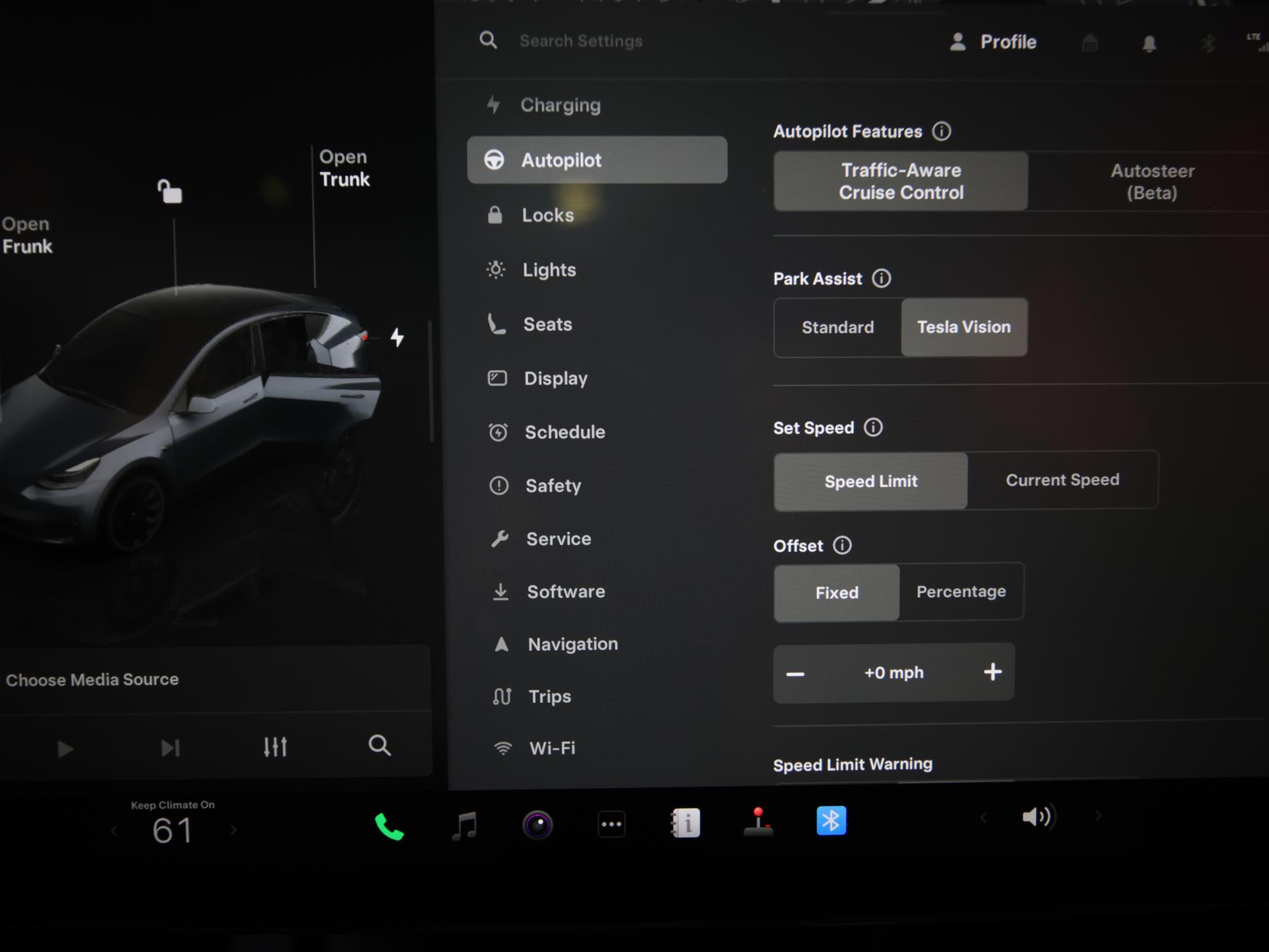Open the Phone app in the dock
1269x952 pixels.
pyautogui.click(x=389, y=826)
